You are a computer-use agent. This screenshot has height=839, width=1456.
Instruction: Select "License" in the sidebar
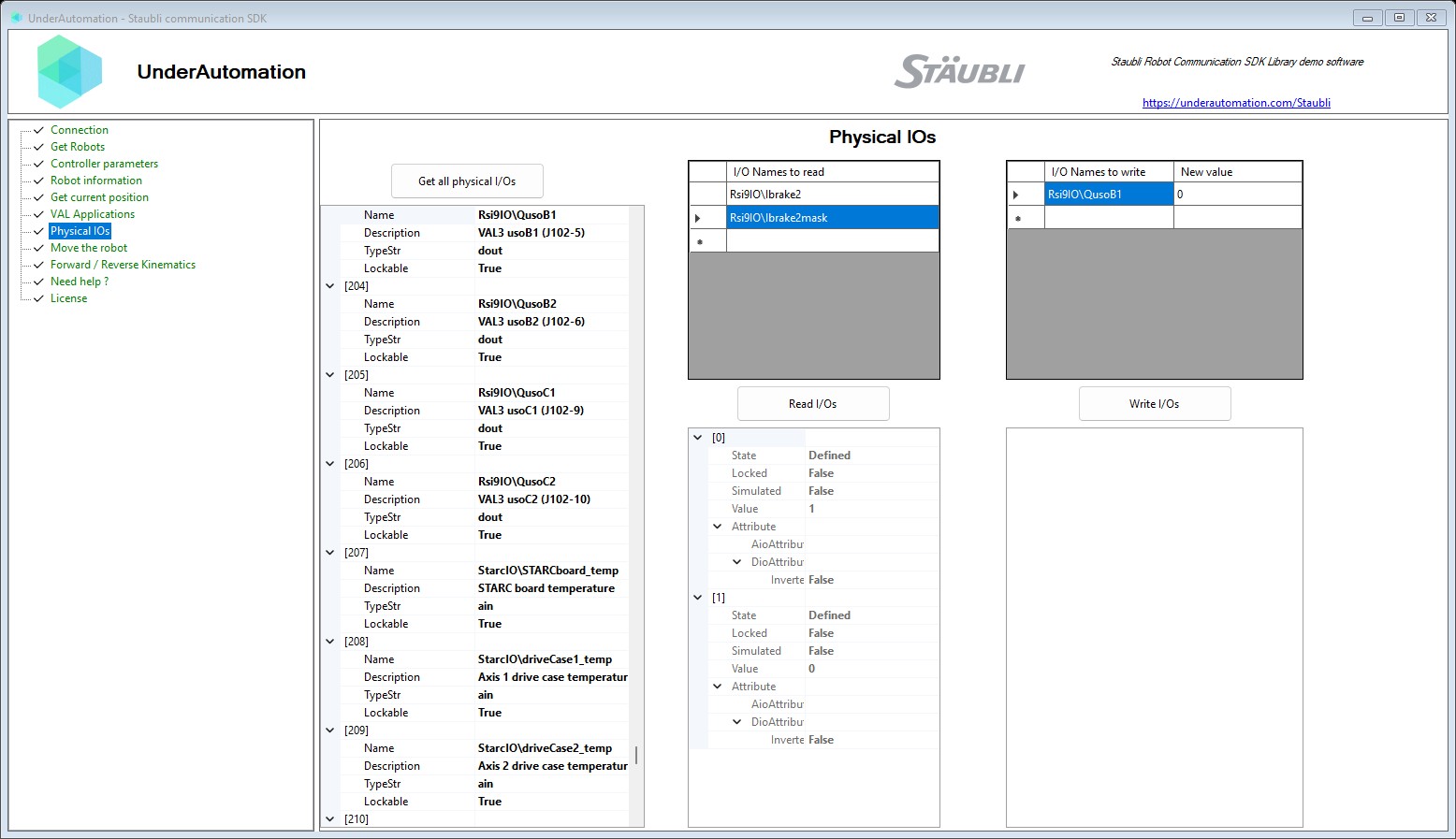[68, 297]
